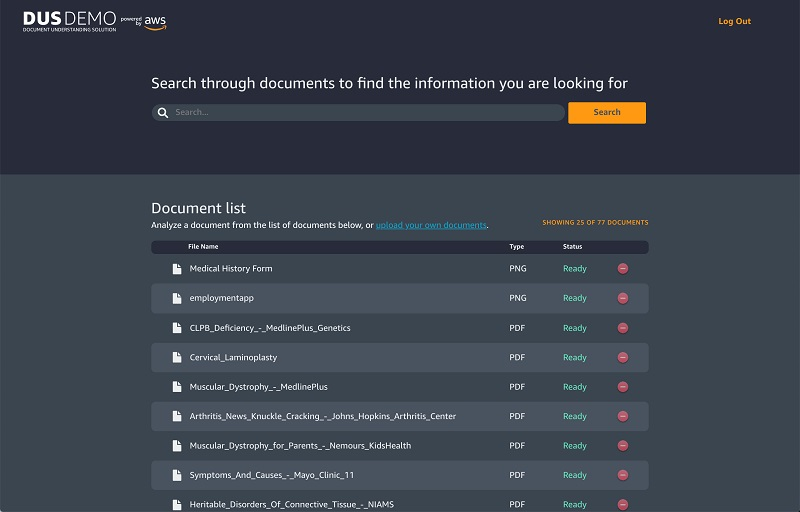Viewport: 800px width, 512px height.
Task: Click PNG type of employmentapp row
Action: point(518,298)
